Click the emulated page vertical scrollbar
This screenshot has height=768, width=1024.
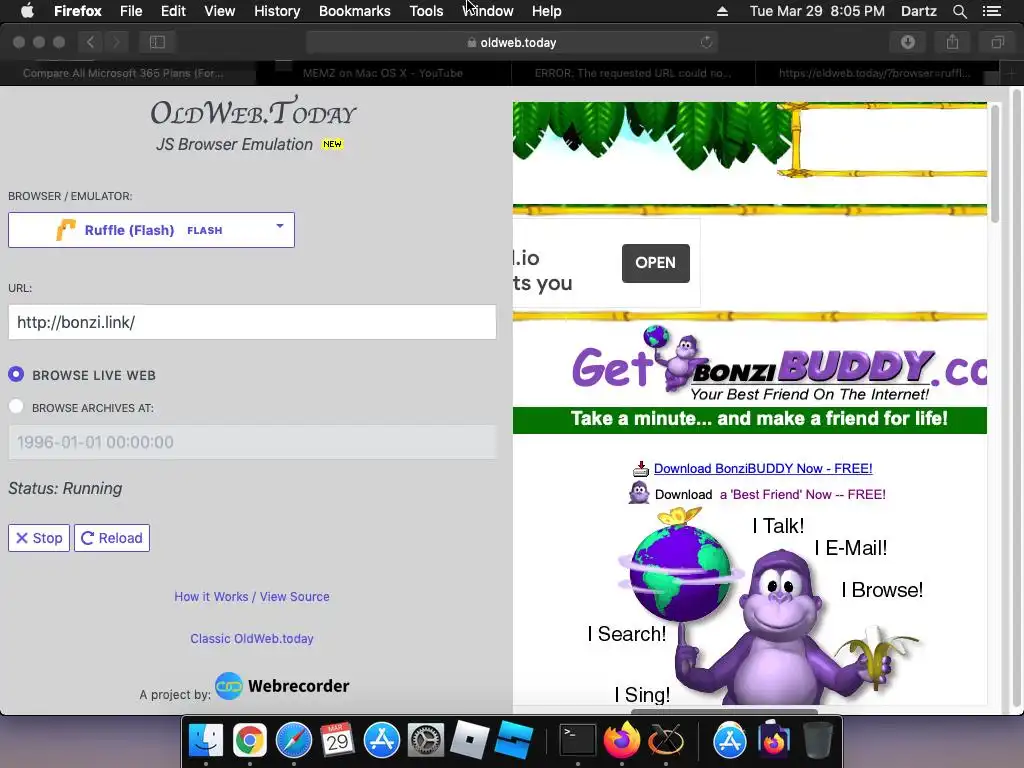point(995,163)
